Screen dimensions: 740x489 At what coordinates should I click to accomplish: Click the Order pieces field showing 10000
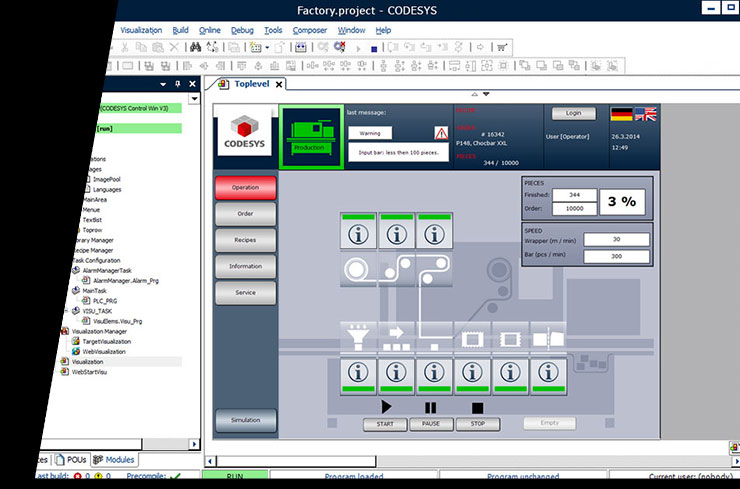tap(574, 209)
